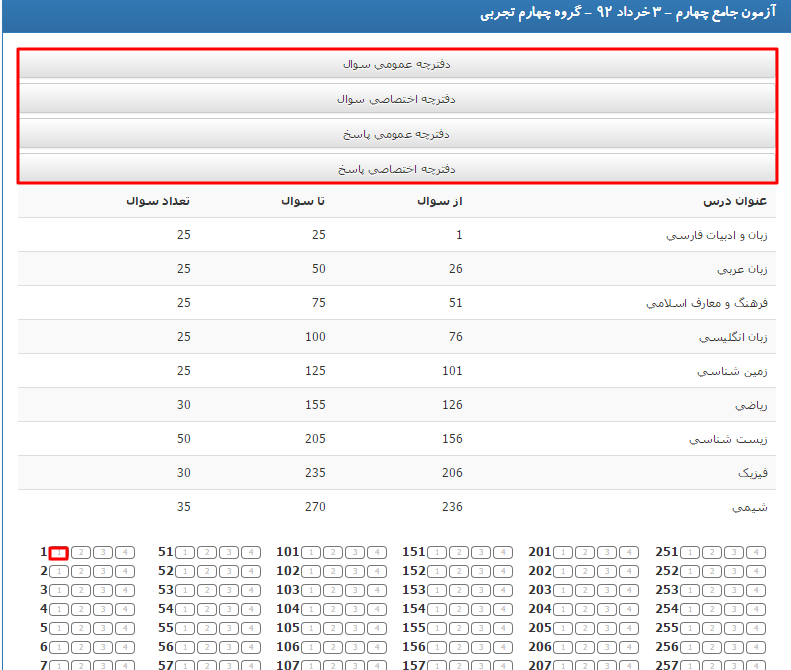Choose option 4 for question 51
This screenshot has width=791, height=670.
250,552
